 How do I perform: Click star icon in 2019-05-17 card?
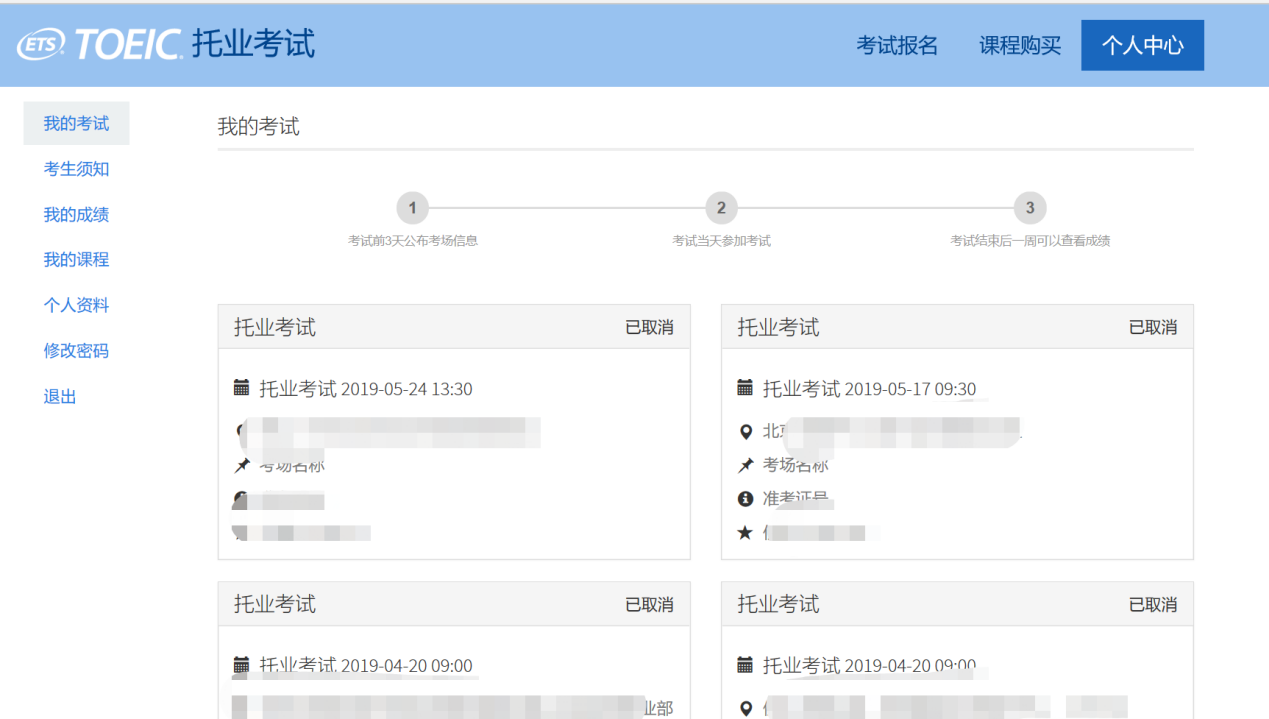(744, 533)
